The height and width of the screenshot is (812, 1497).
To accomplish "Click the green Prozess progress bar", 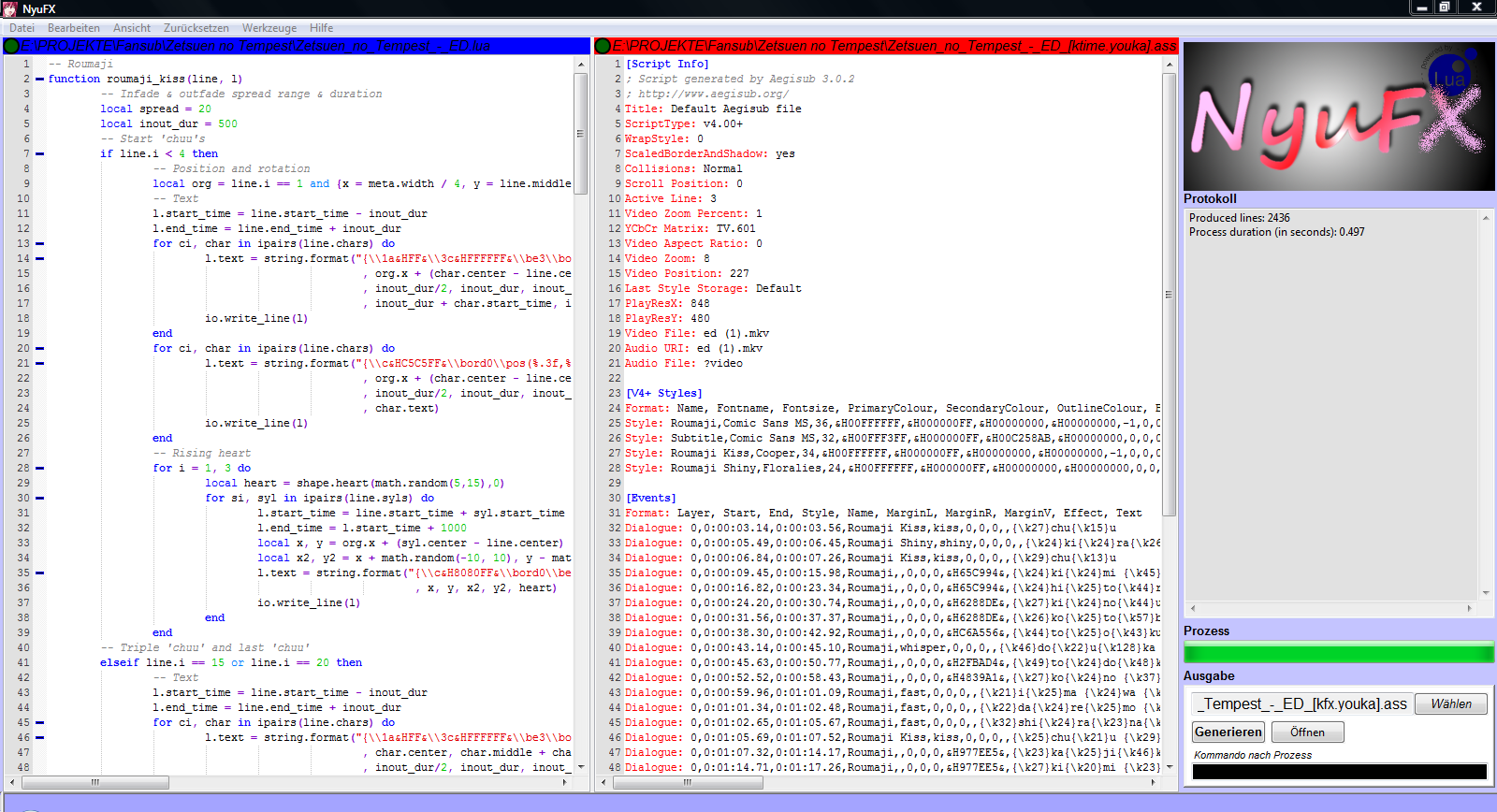I will pyautogui.click(x=1338, y=653).
